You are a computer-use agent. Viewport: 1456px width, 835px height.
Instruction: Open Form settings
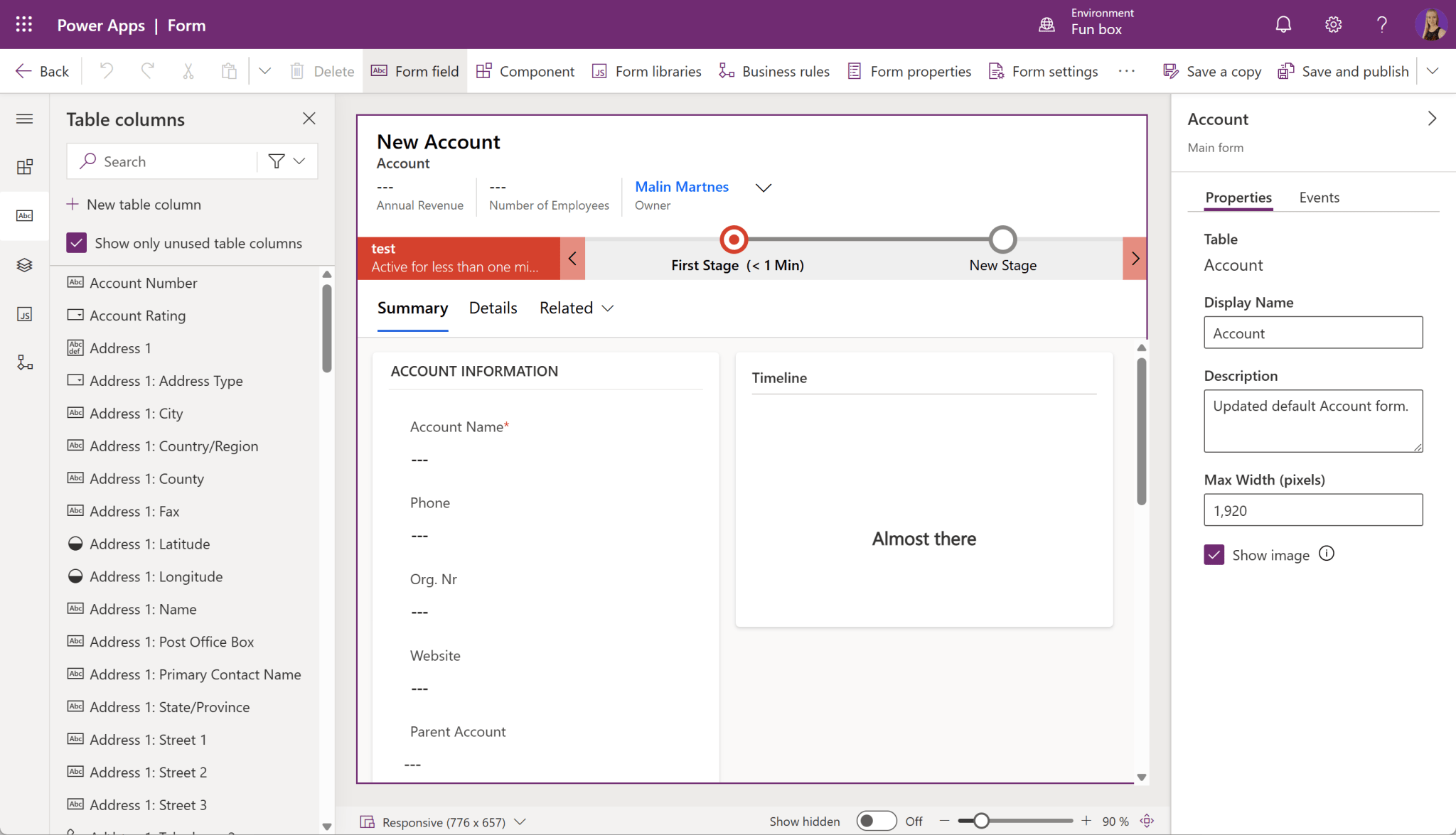[1043, 71]
